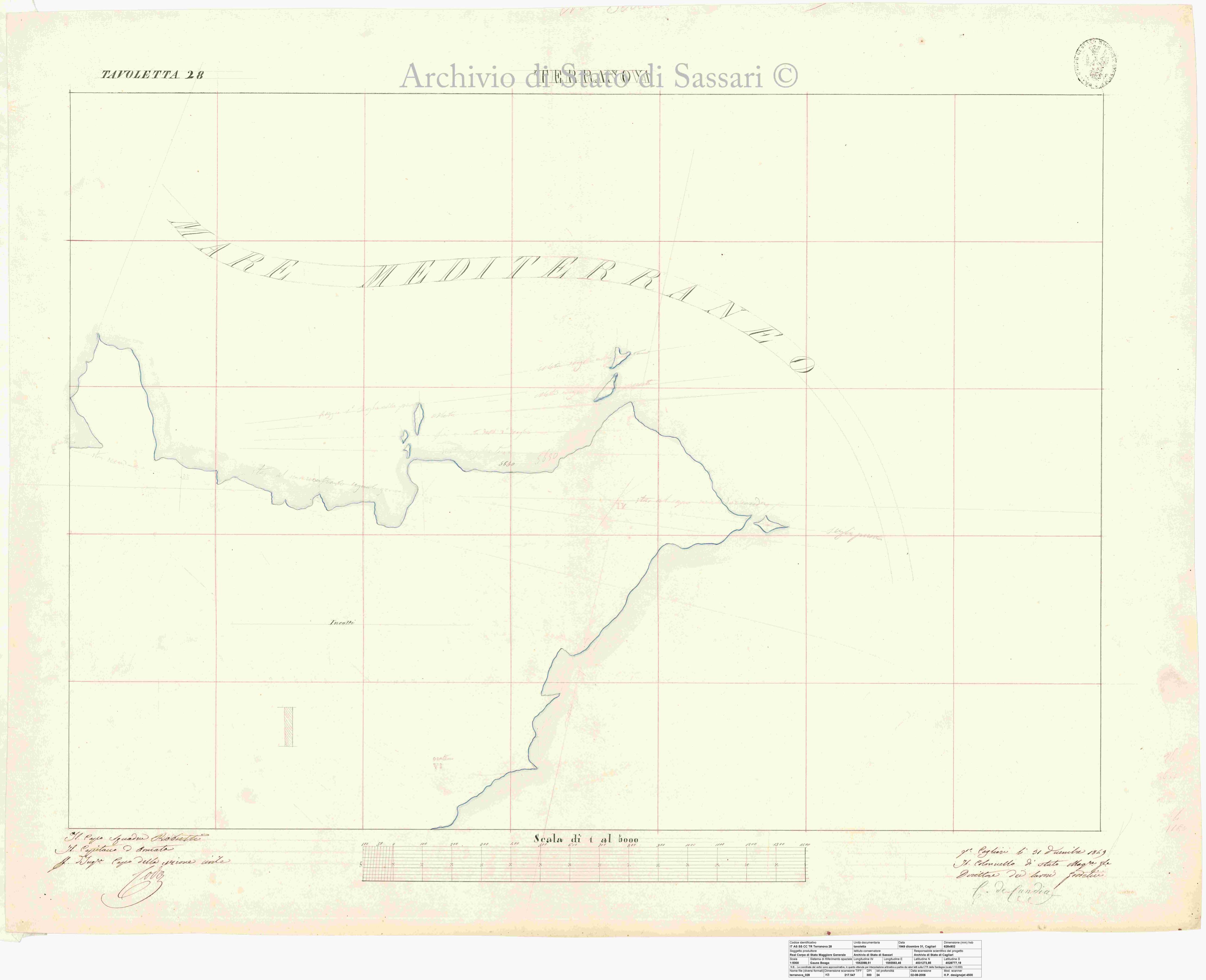The image size is (1206, 980).
Task: Click the red Roman numeral IV marker
Action: click(622, 506)
